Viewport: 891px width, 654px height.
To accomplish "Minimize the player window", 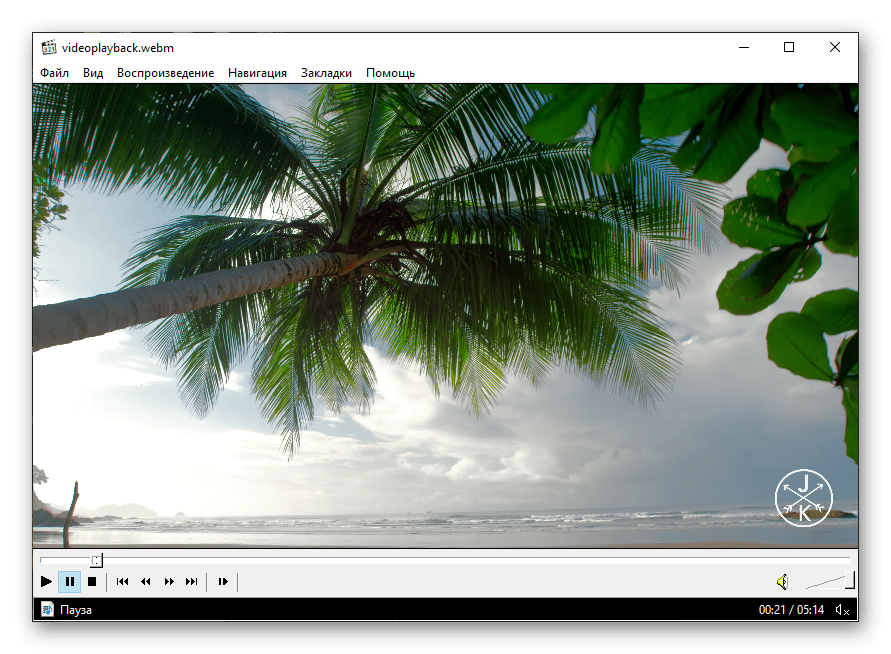I will pos(744,47).
